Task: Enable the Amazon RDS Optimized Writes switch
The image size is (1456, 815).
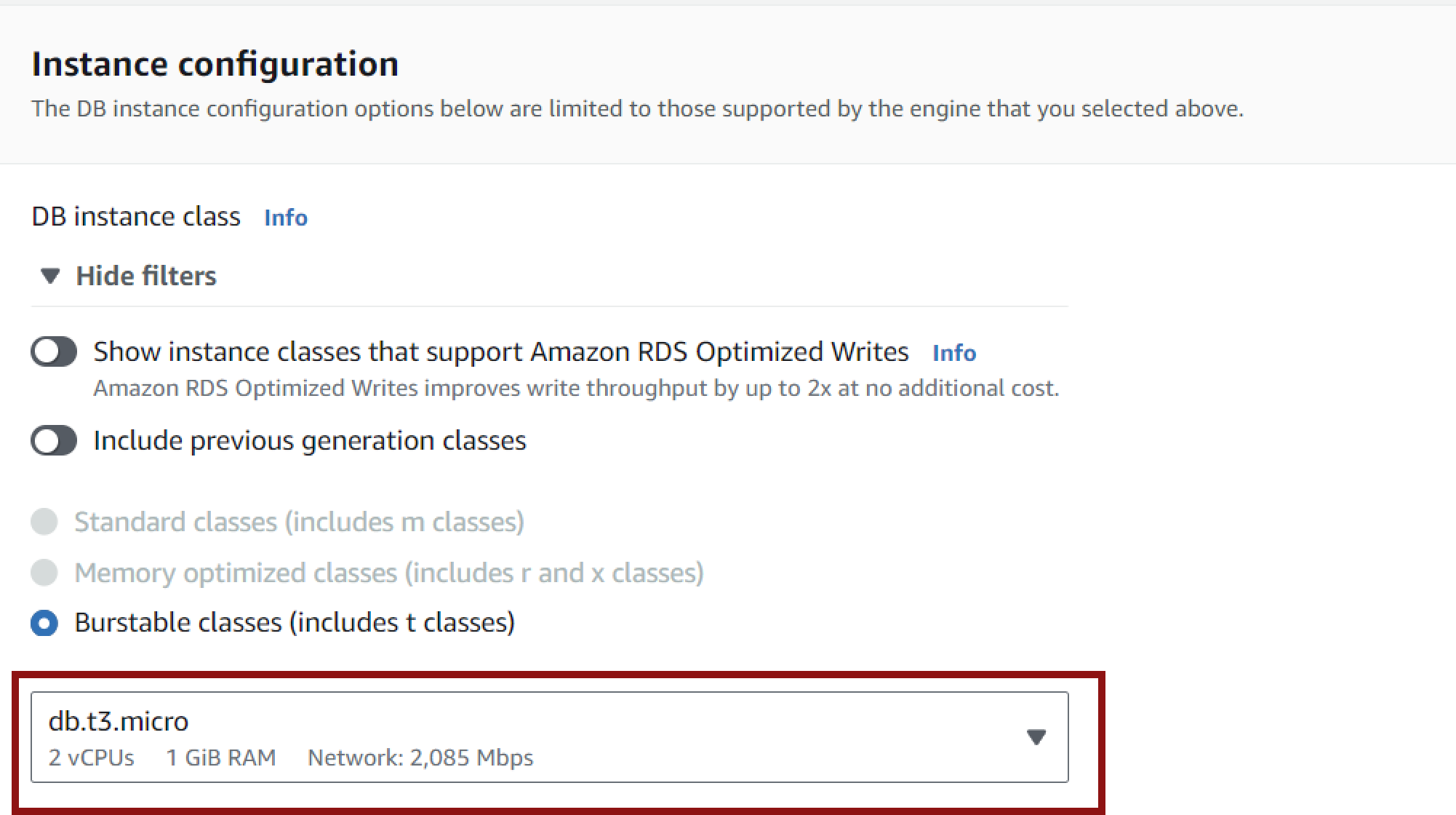Action: click(x=54, y=352)
